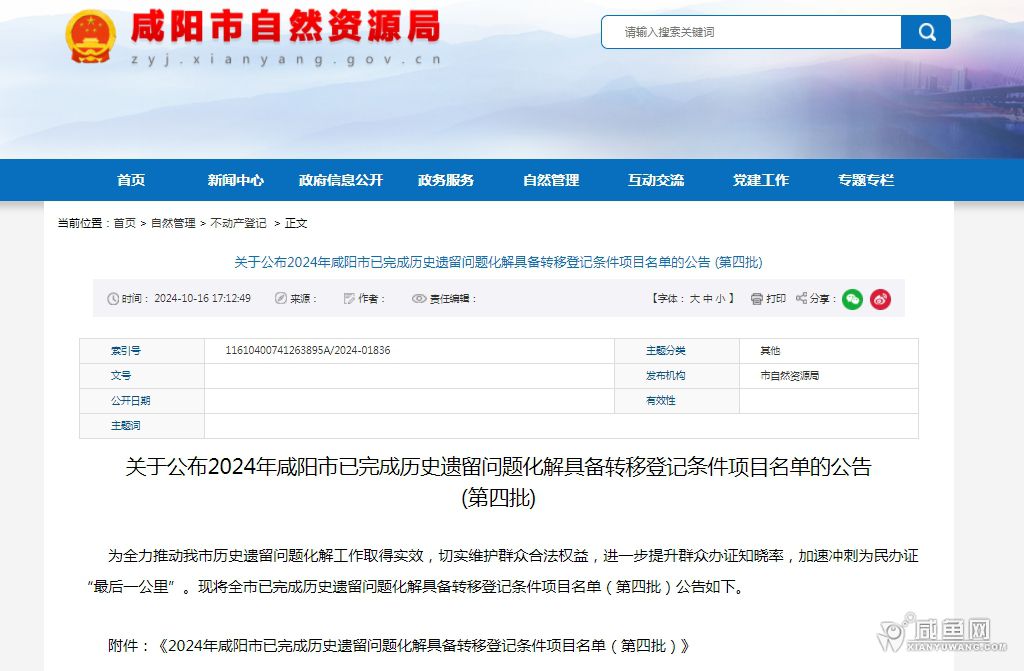Open the 政务服务 navigation menu
This screenshot has height=671, width=1024.
coord(446,180)
